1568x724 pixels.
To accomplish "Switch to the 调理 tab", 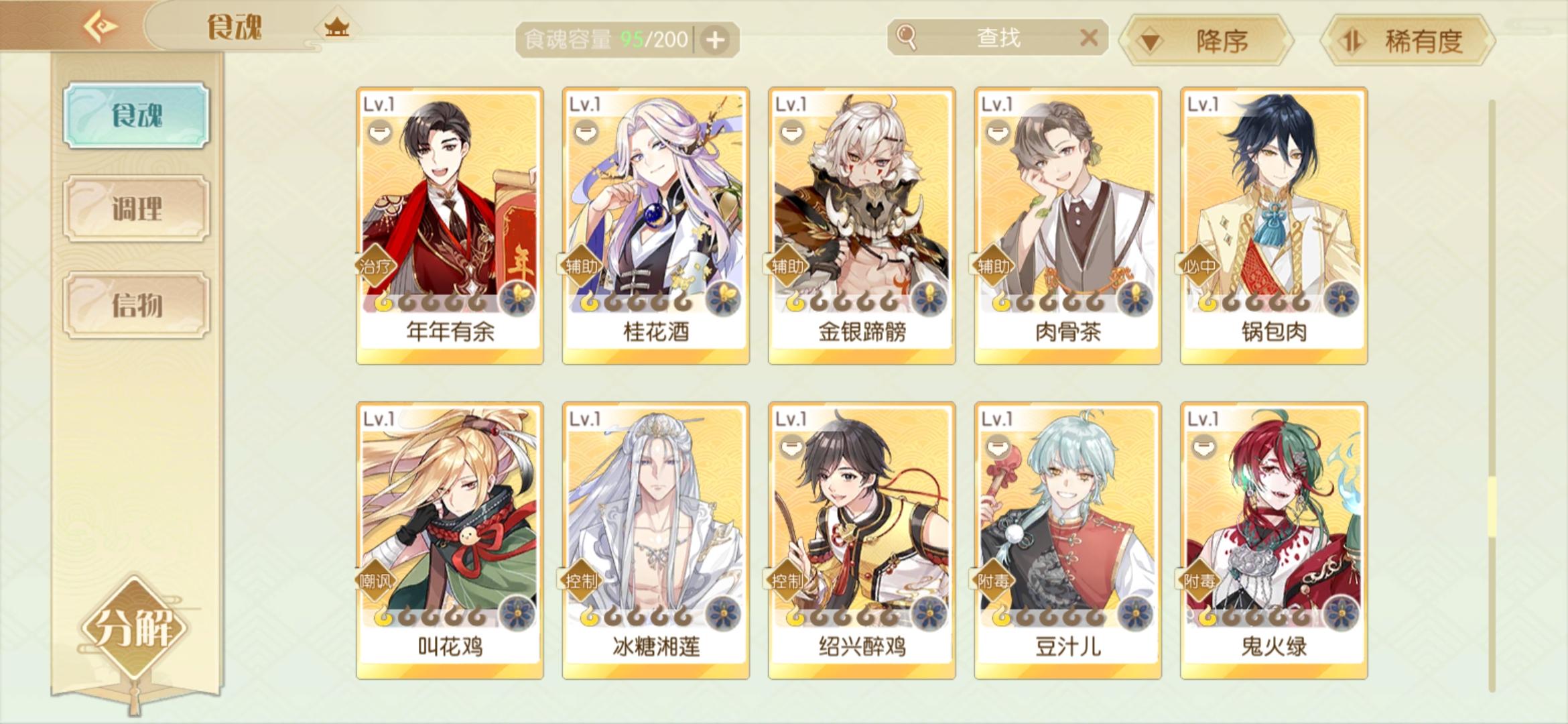I will pyautogui.click(x=137, y=208).
